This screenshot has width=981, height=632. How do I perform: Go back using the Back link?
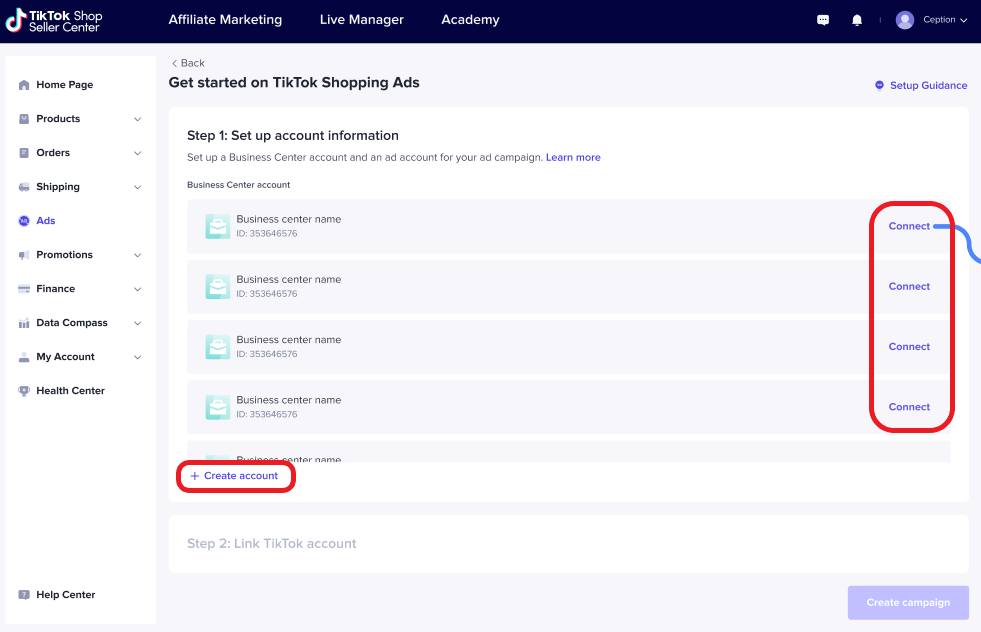[188, 63]
